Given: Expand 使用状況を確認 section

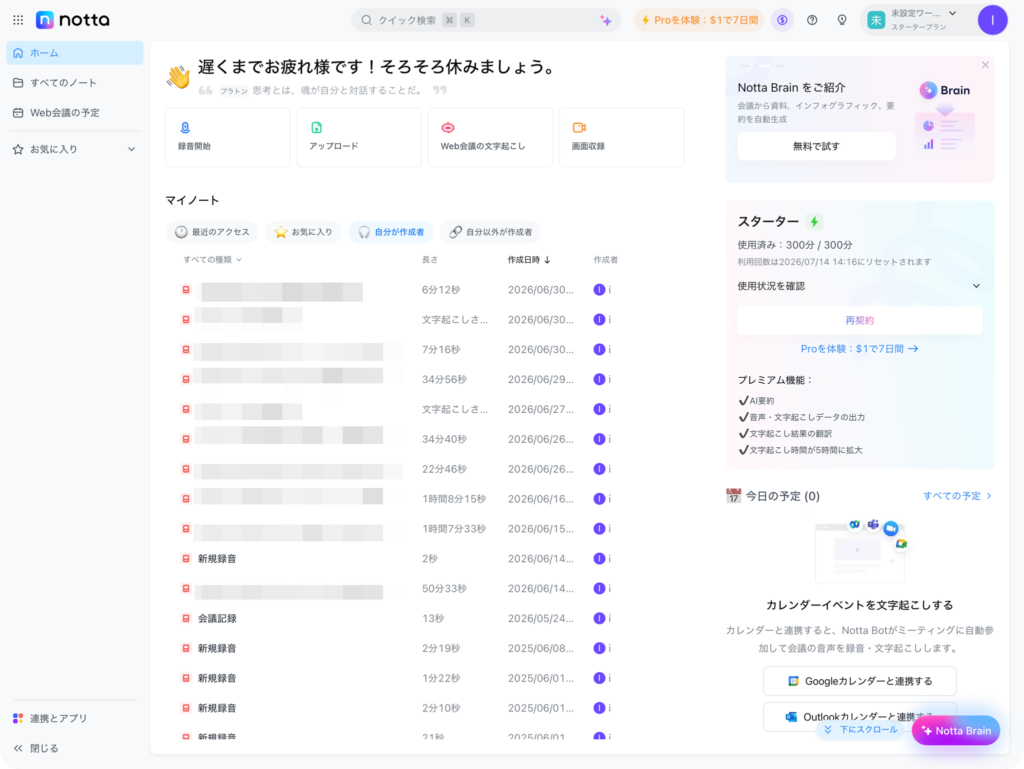Looking at the screenshot, I should pyautogui.click(x=859, y=286).
